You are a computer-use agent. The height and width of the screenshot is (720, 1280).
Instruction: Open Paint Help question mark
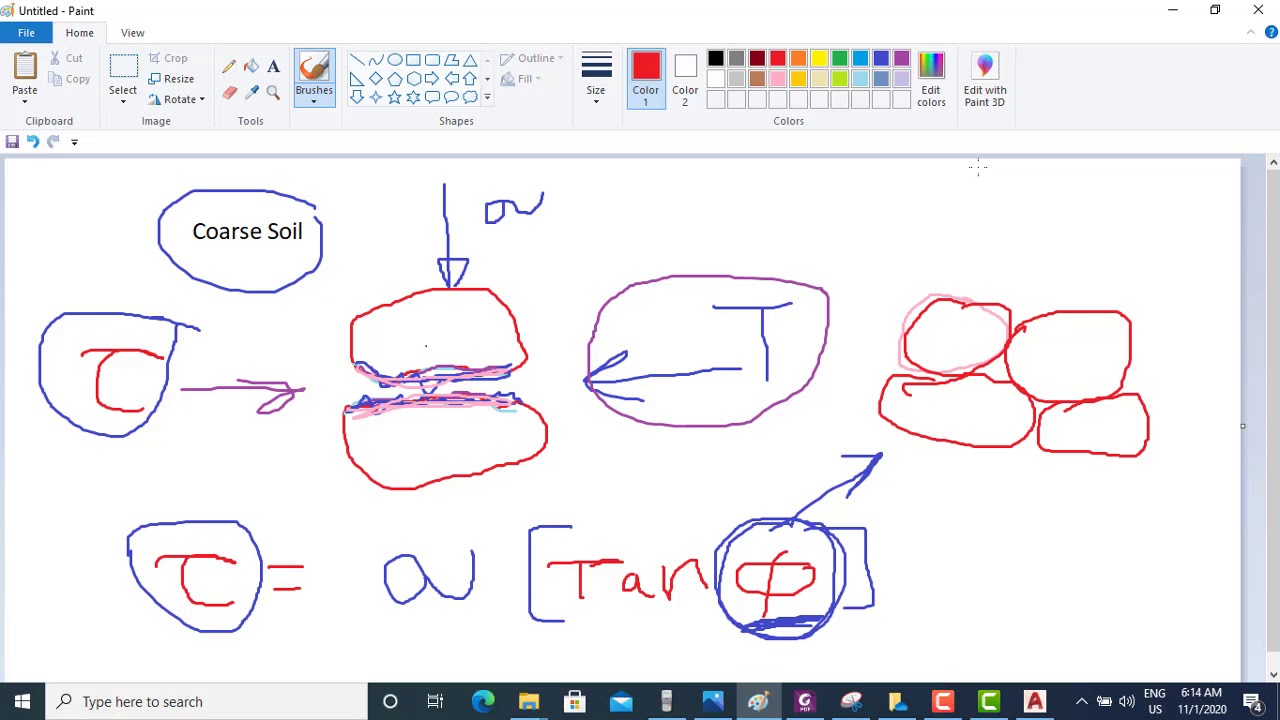point(1271,33)
